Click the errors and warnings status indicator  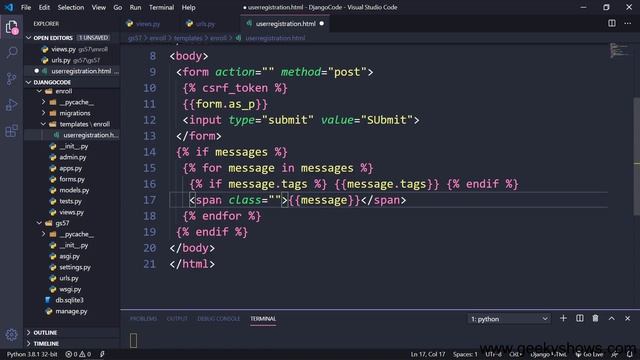coord(78,354)
